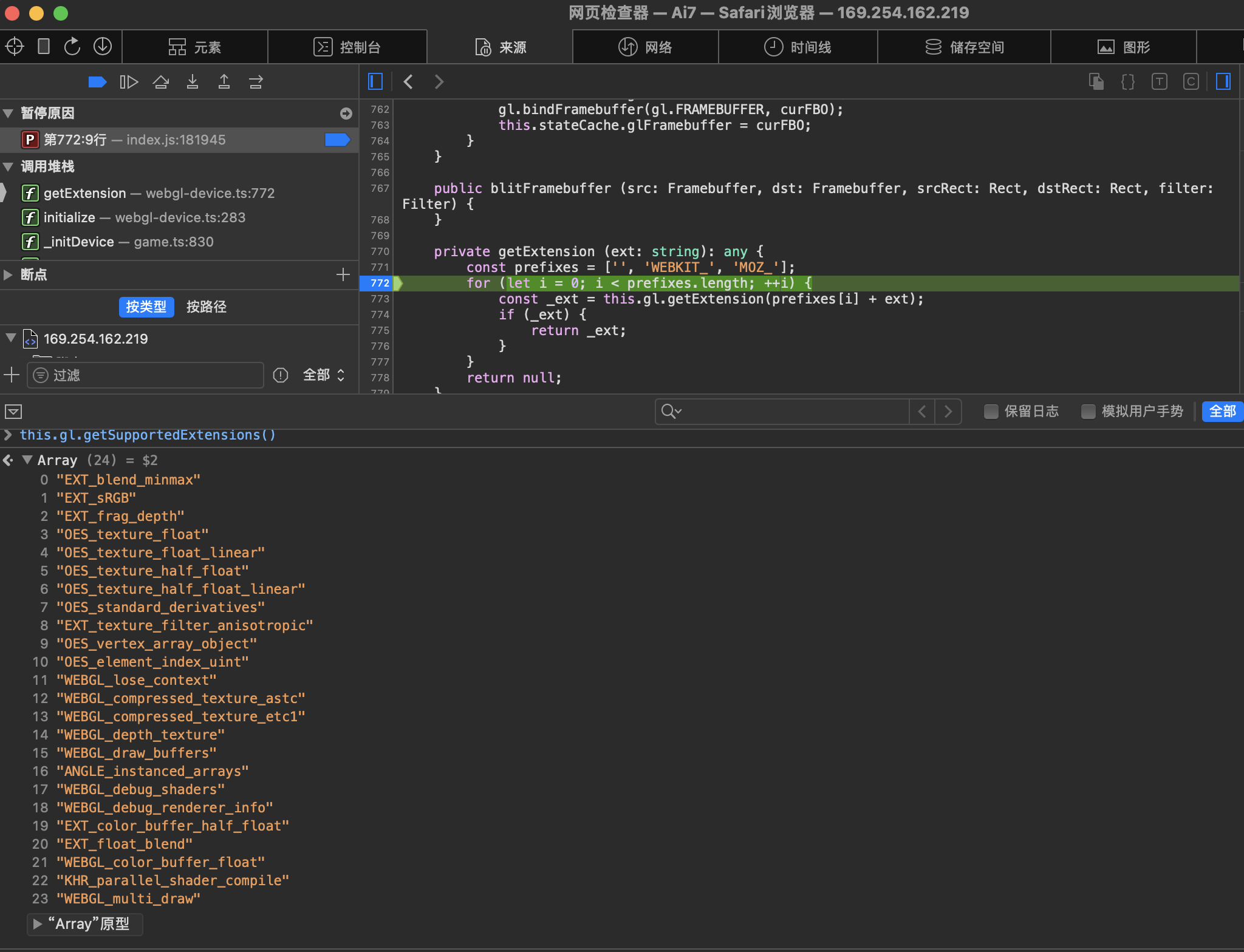This screenshot has width=1244, height=952.
Task: Collapse the 暂停原因 section
Action: (x=9, y=114)
